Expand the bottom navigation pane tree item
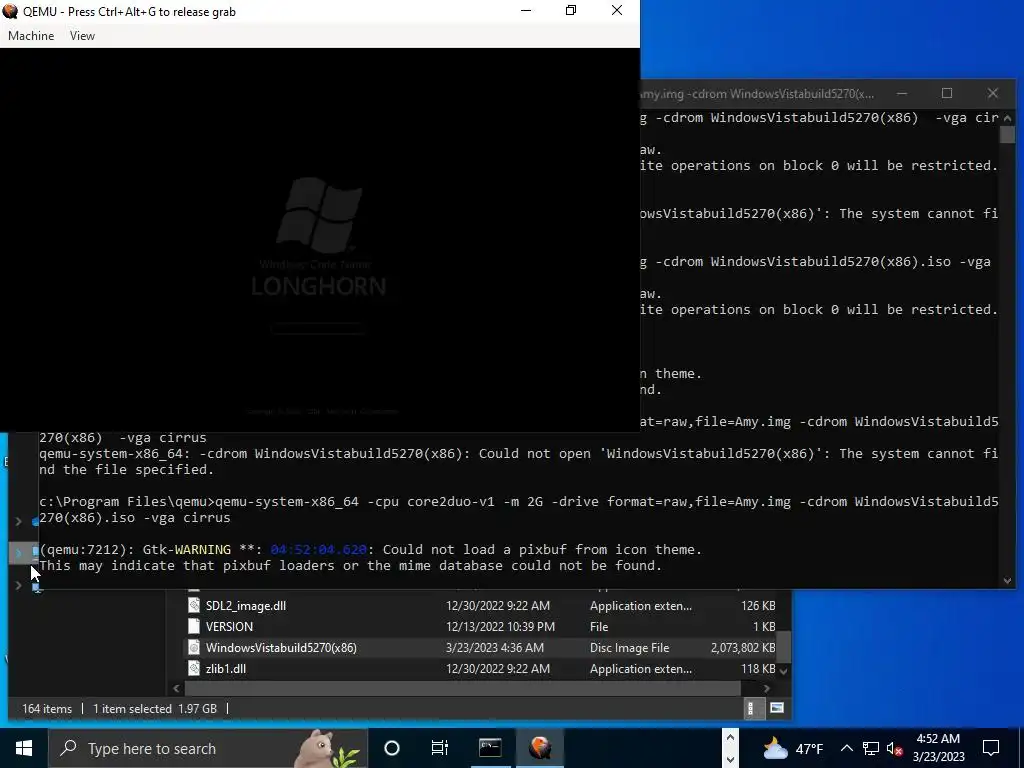The image size is (1024, 768). click(x=19, y=585)
